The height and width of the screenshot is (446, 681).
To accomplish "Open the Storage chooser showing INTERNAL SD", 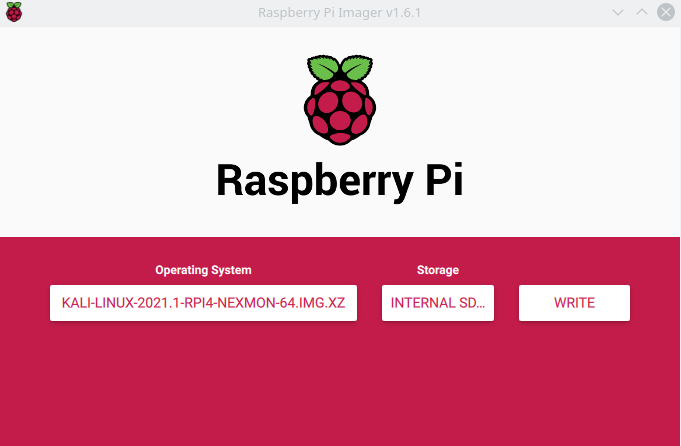I will (438, 303).
